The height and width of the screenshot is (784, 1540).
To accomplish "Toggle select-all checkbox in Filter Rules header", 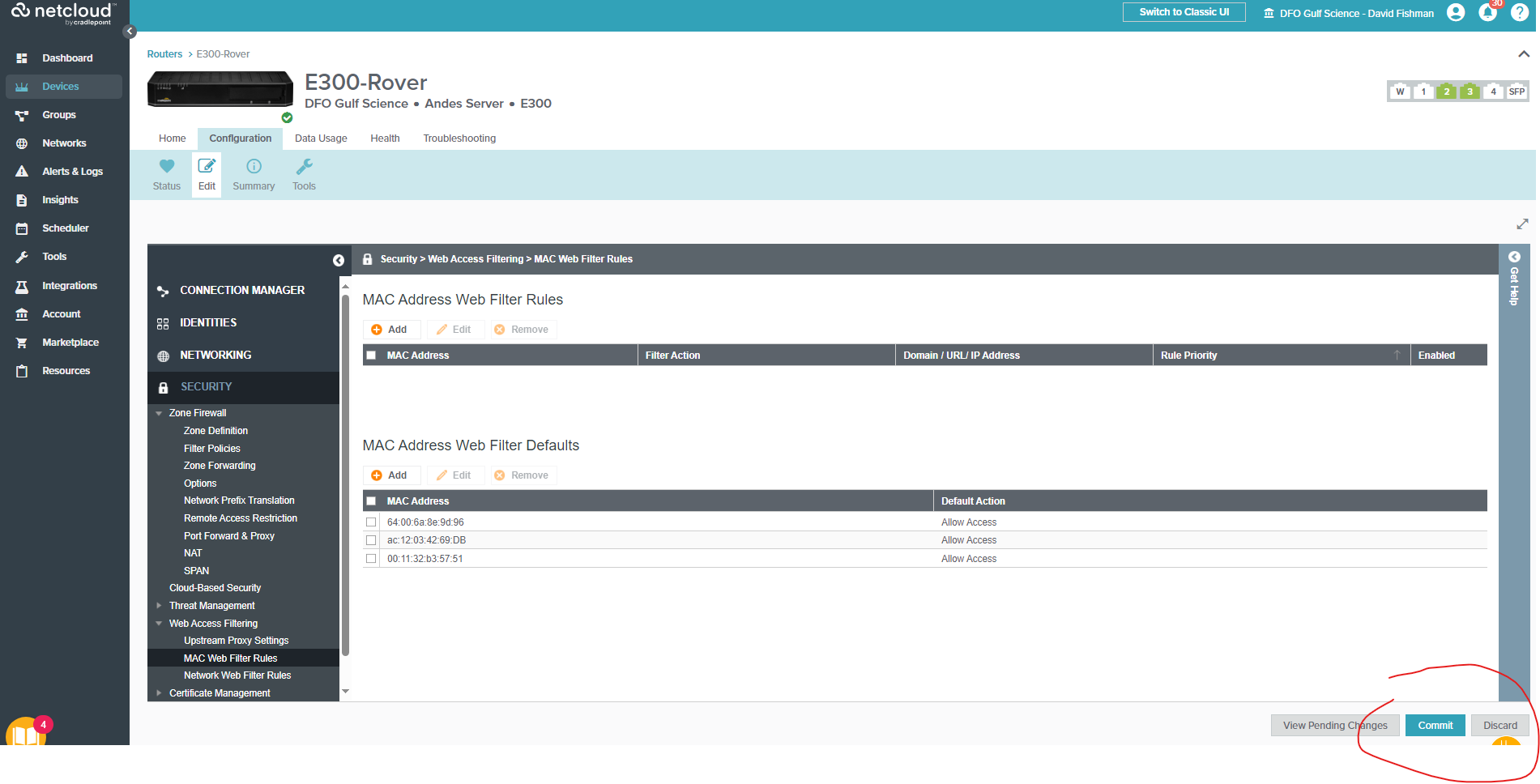I will point(371,356).
